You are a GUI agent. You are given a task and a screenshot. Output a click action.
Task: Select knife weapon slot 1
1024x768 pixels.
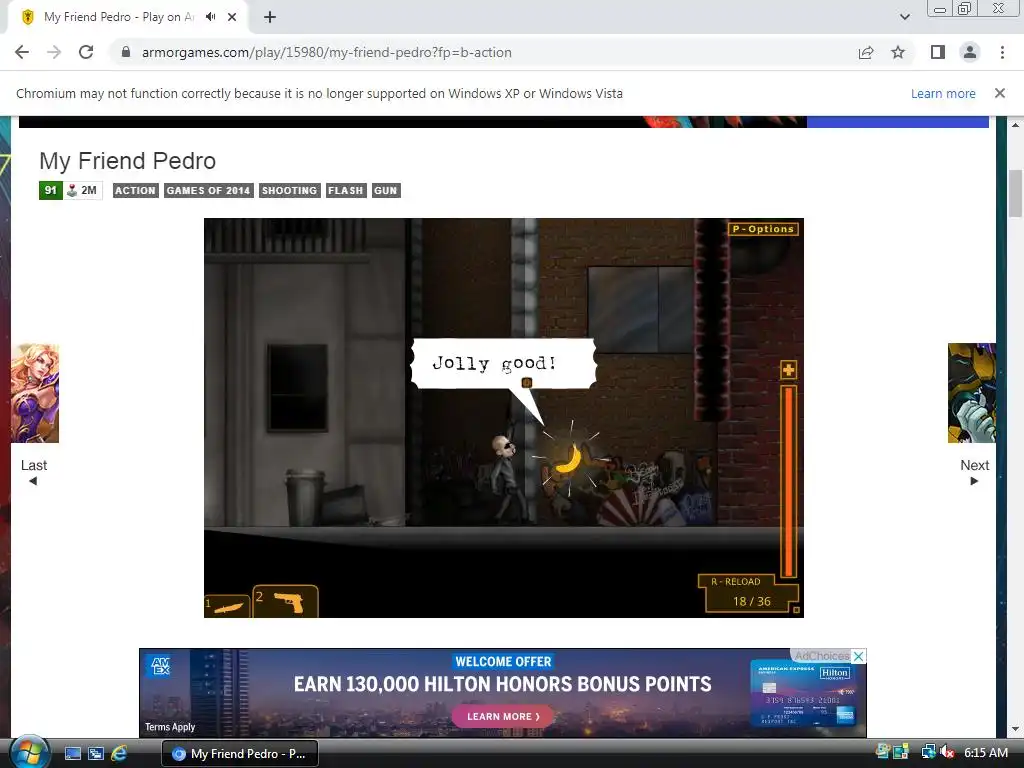[x=227, y=606]
